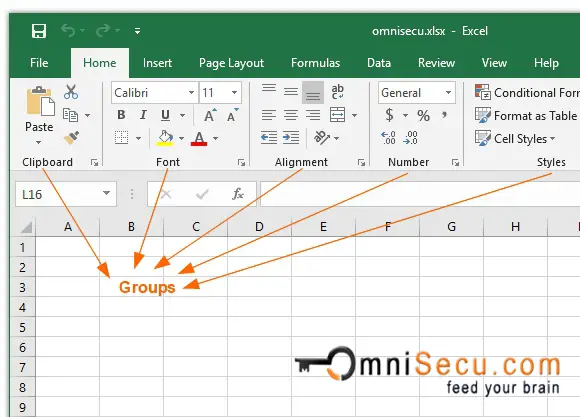Open the Font Color dropdown arrow

216,138
